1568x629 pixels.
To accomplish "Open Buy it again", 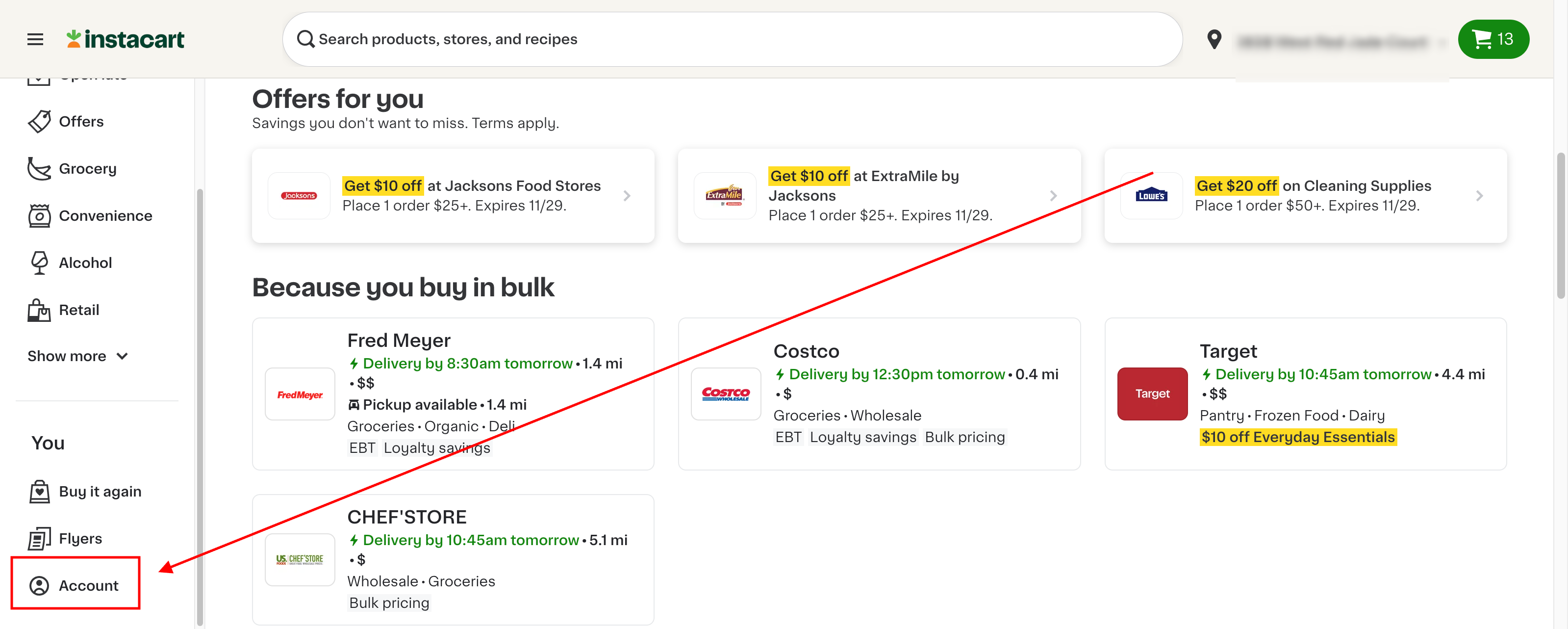I will coord(100,492).
